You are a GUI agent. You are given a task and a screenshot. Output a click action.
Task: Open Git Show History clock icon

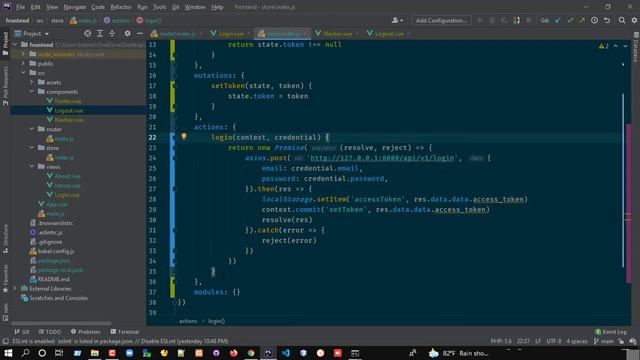(x=594, y=20)
